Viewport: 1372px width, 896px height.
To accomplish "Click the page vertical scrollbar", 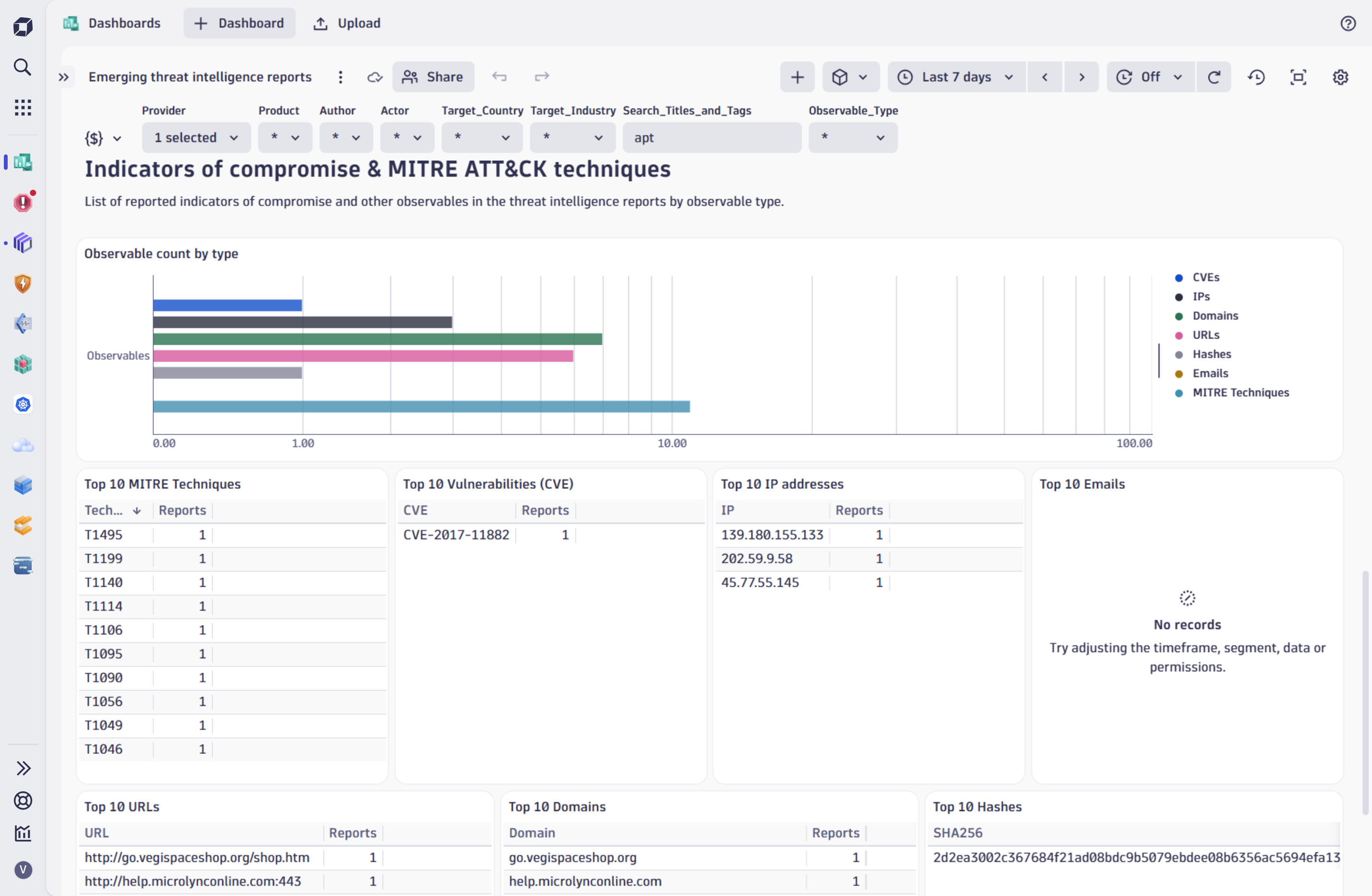I will click(1364, 692).
